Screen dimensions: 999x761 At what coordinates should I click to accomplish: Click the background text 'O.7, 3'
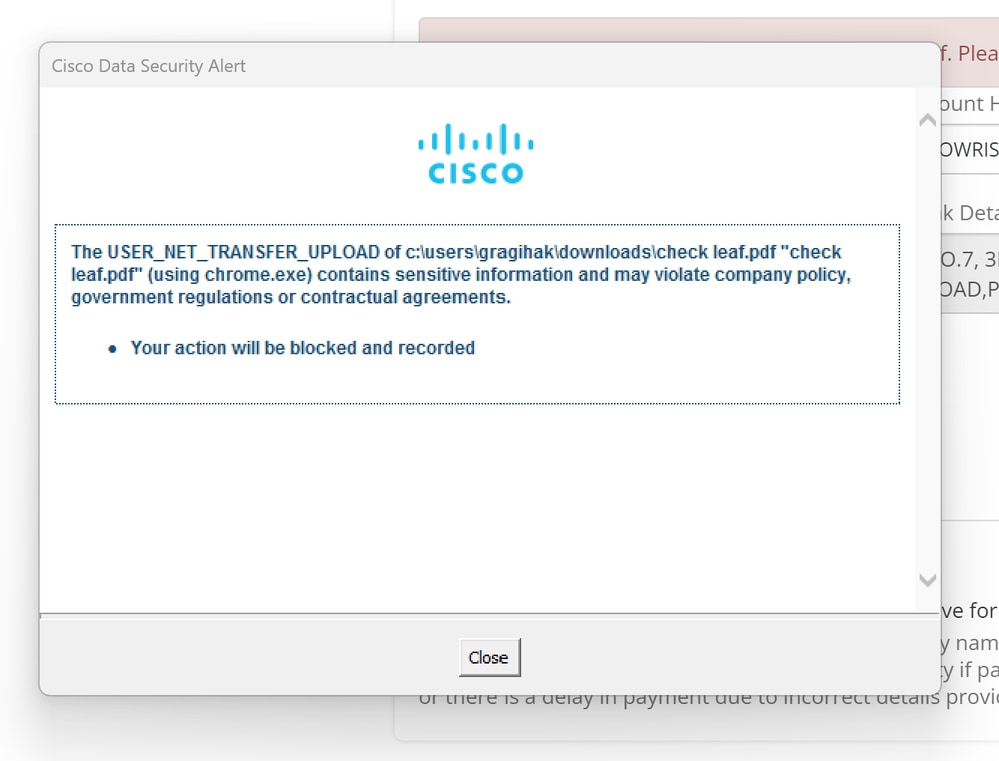tap(969, 259)
